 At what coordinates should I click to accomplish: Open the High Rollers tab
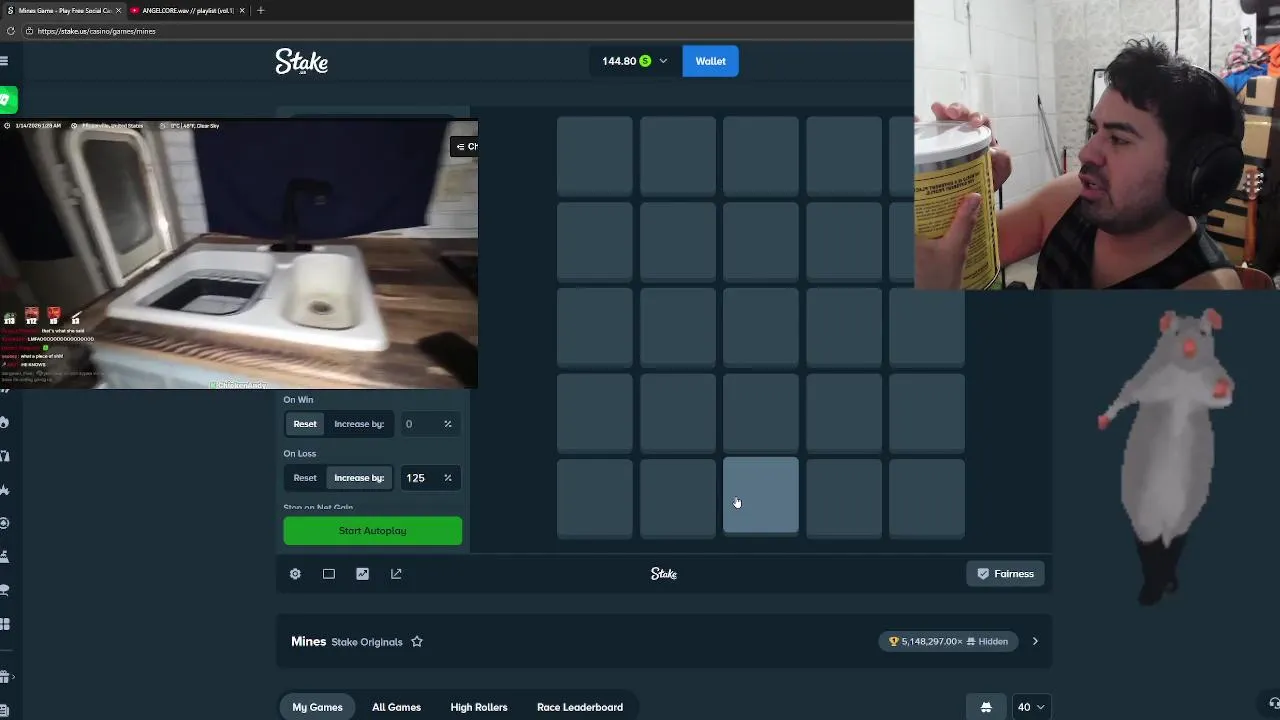point(479,707)
